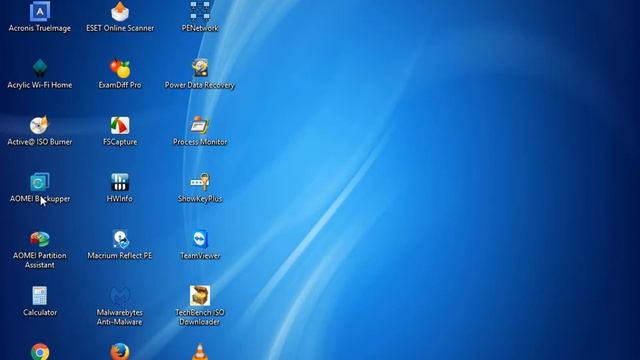
Task: Click the "FSCapture" label text
Action: (x=120, y=142)
